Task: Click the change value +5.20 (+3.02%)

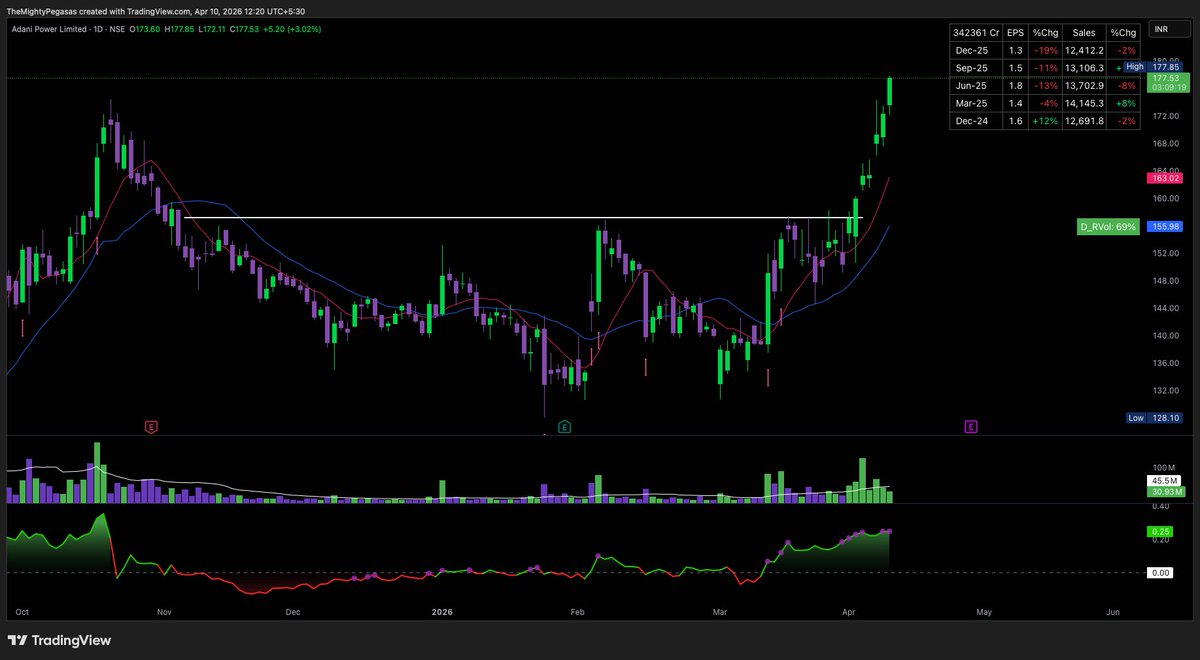Action: click(291, 29)
